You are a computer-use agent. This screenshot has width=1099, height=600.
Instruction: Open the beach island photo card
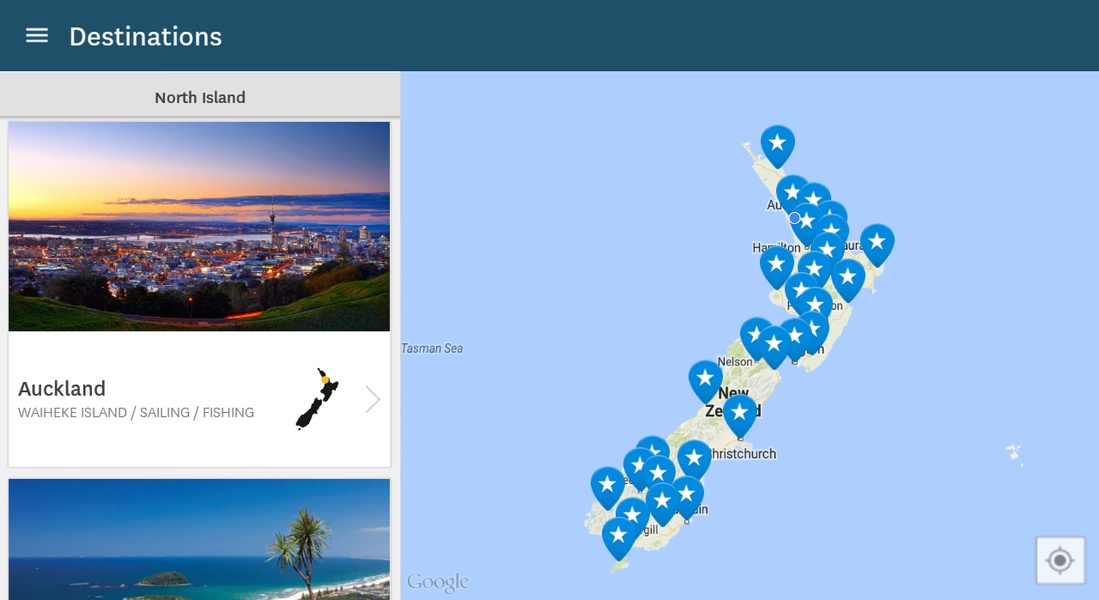[199, 539]
